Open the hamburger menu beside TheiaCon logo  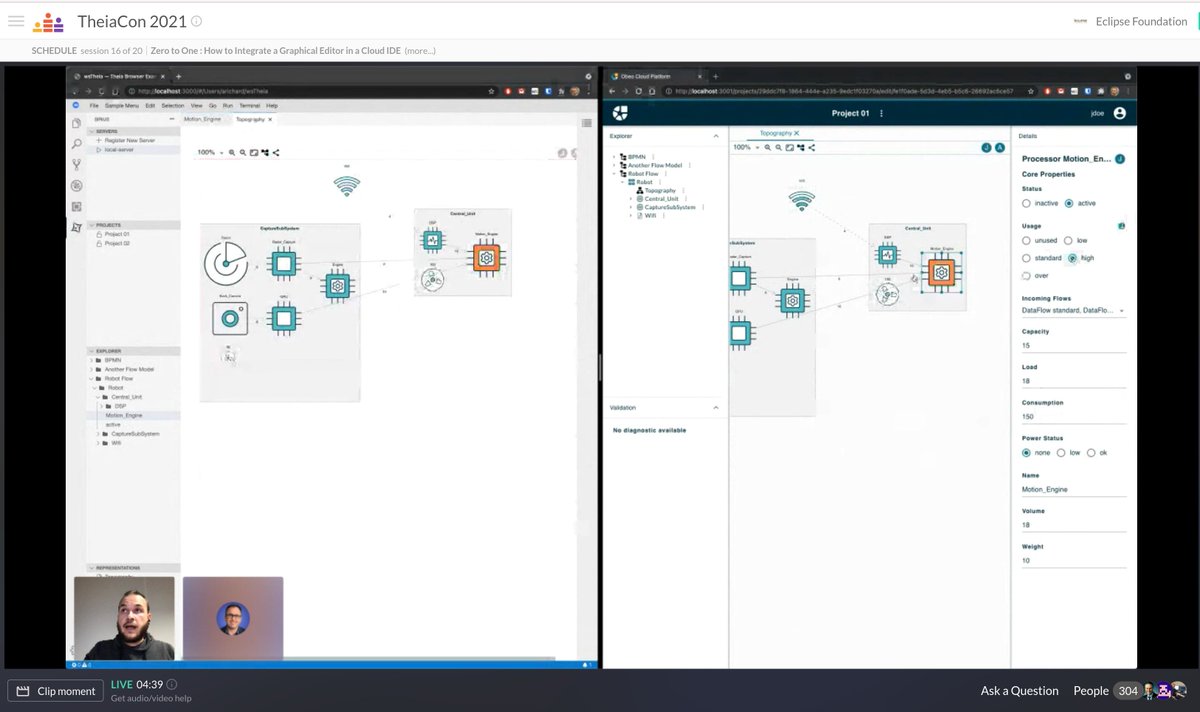pos(16,21)
